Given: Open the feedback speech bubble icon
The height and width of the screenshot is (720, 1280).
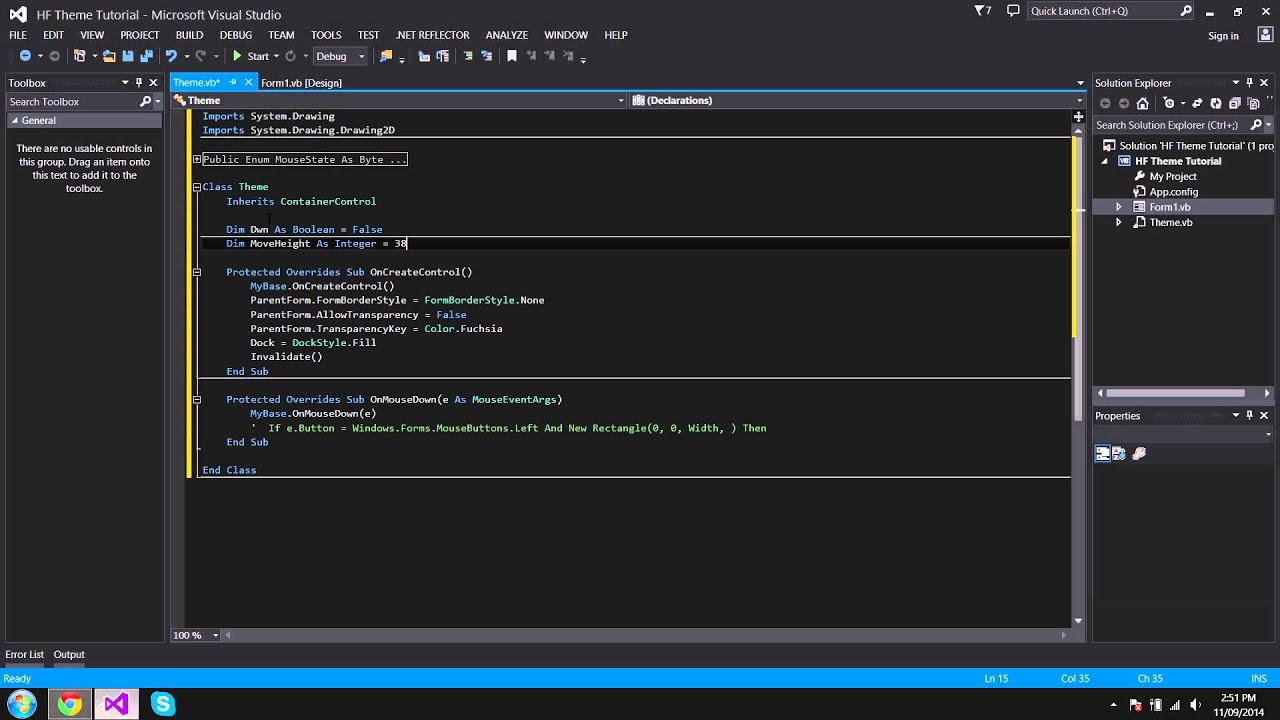Looking at the screenshot, I should [x=1013, y=11].
